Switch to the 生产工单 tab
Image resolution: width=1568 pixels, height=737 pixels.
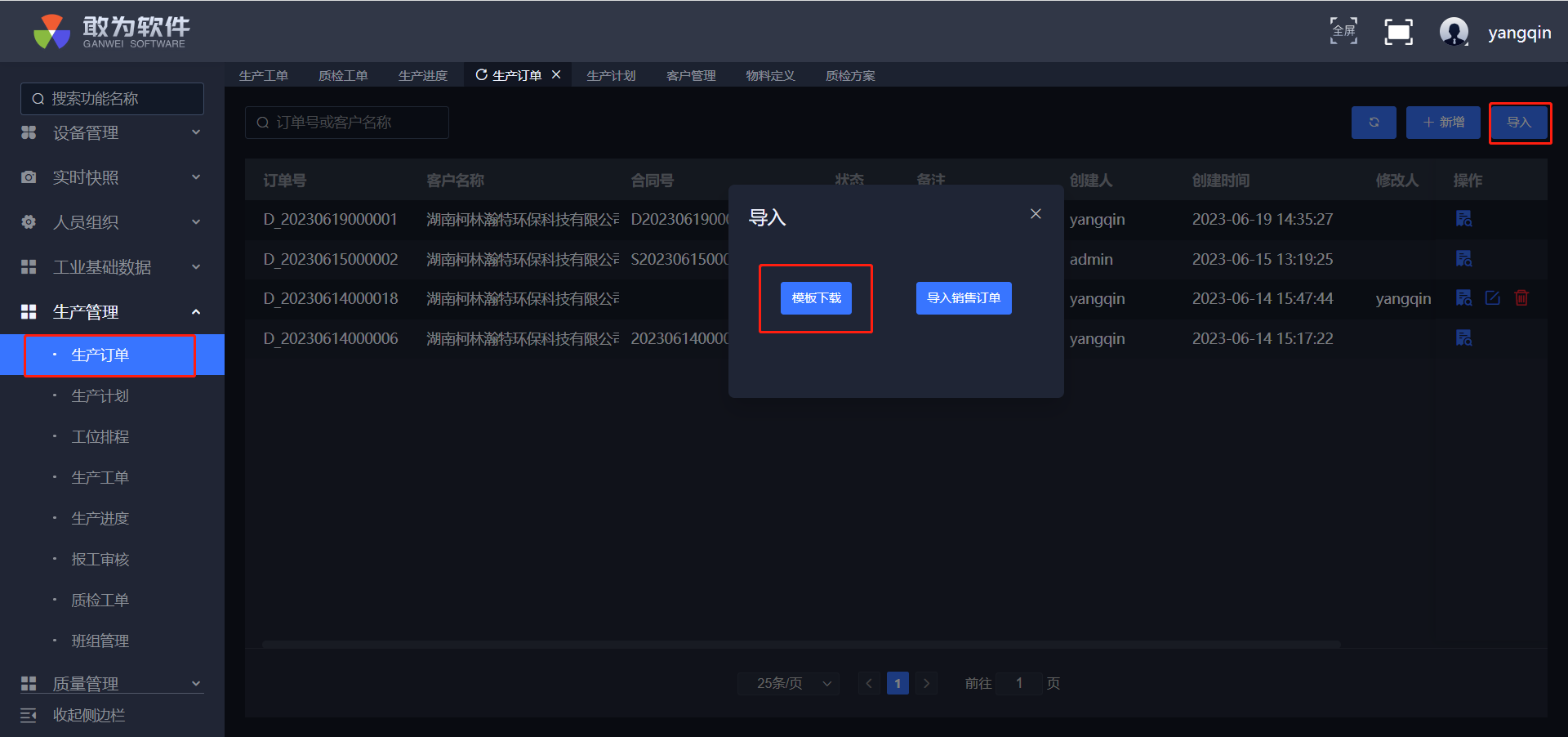[x=263, y=75]
